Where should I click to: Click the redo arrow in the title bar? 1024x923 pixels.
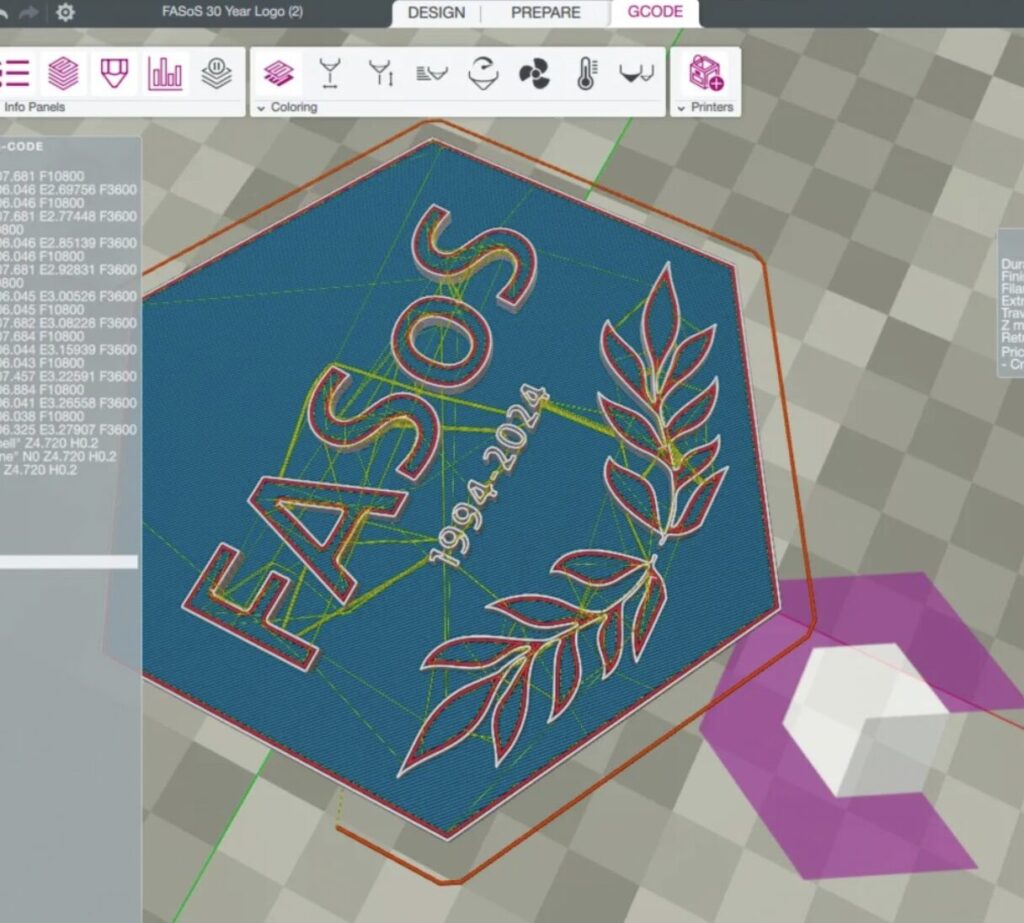28,12
